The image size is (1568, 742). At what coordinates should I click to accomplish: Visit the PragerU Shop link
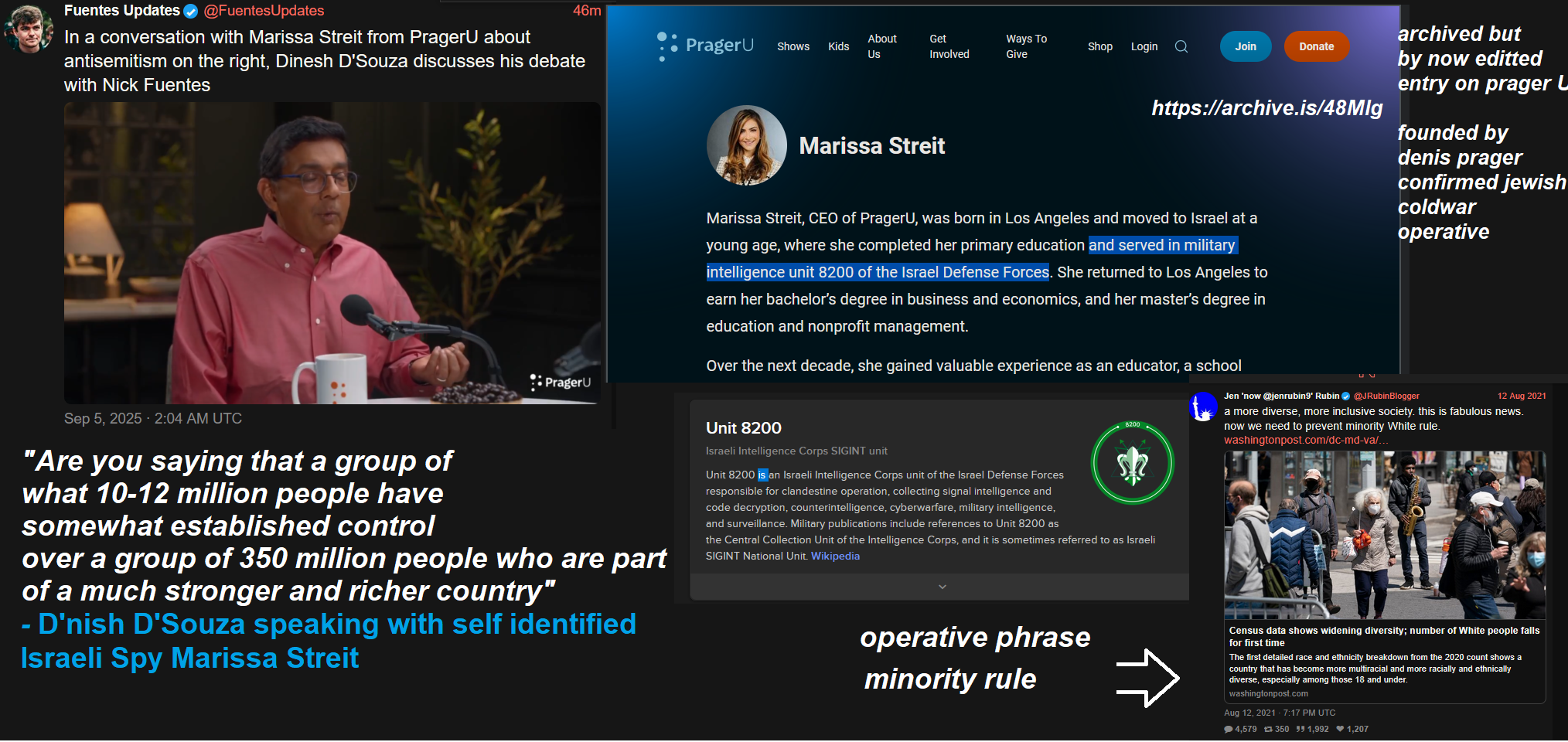click(x=1100, y=46)
